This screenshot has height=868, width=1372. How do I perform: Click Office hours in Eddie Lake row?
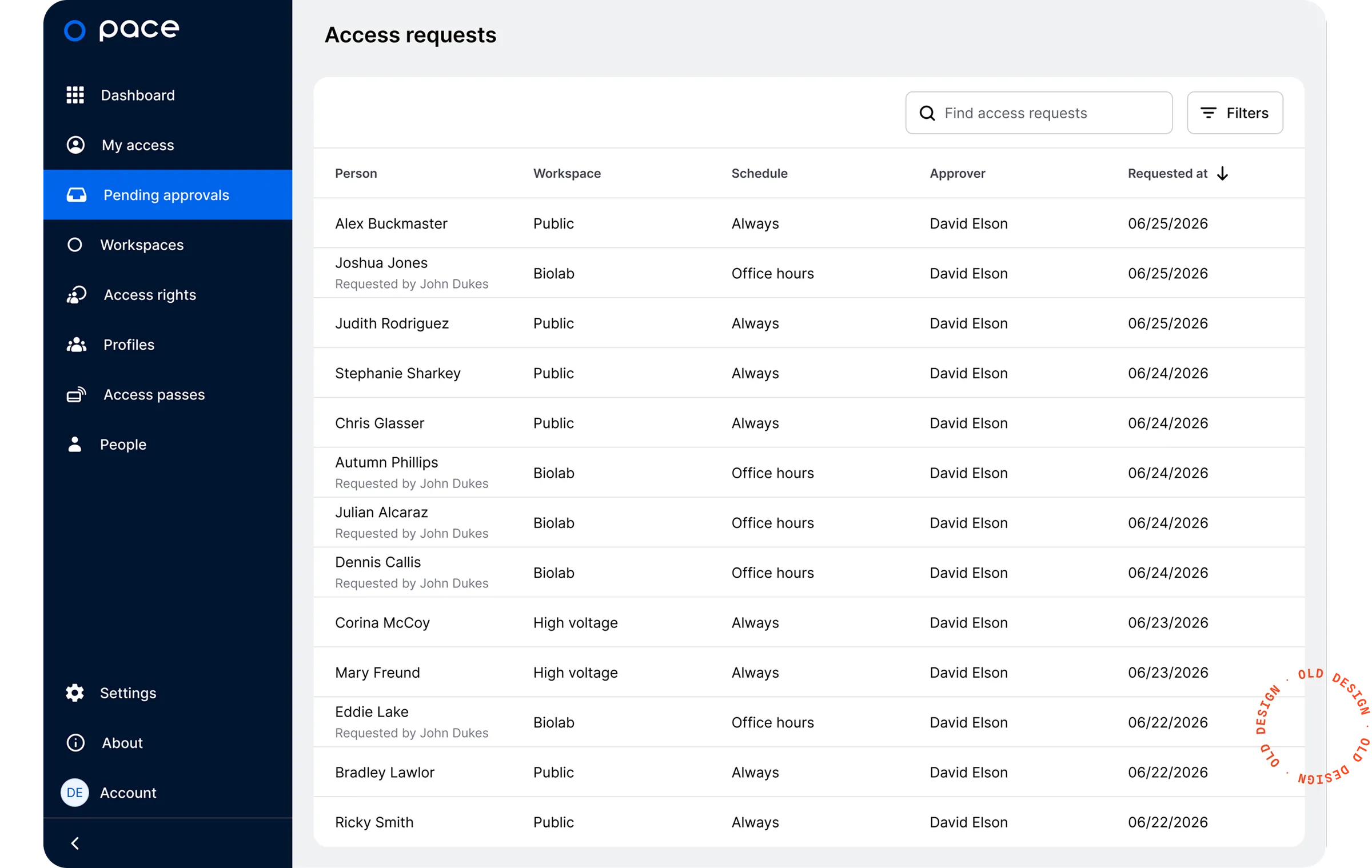(x=772, y=722)
